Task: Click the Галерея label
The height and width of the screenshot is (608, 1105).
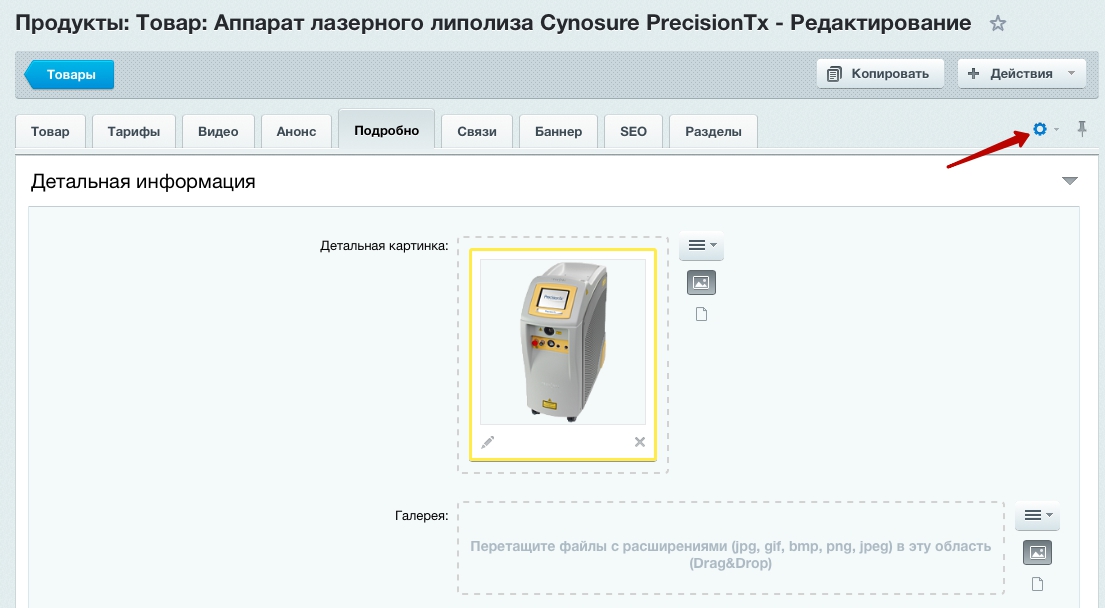Action: (421, 516)
